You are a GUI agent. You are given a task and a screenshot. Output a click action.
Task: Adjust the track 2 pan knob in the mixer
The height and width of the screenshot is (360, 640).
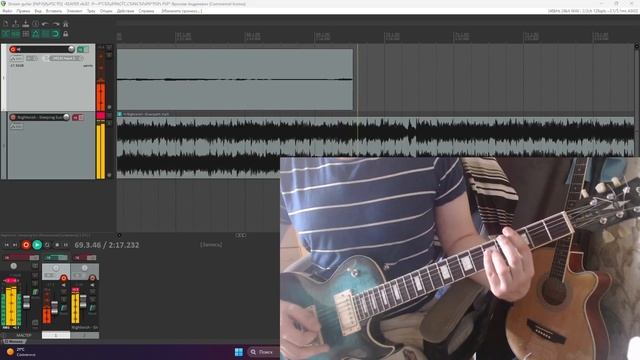(84, 268)
